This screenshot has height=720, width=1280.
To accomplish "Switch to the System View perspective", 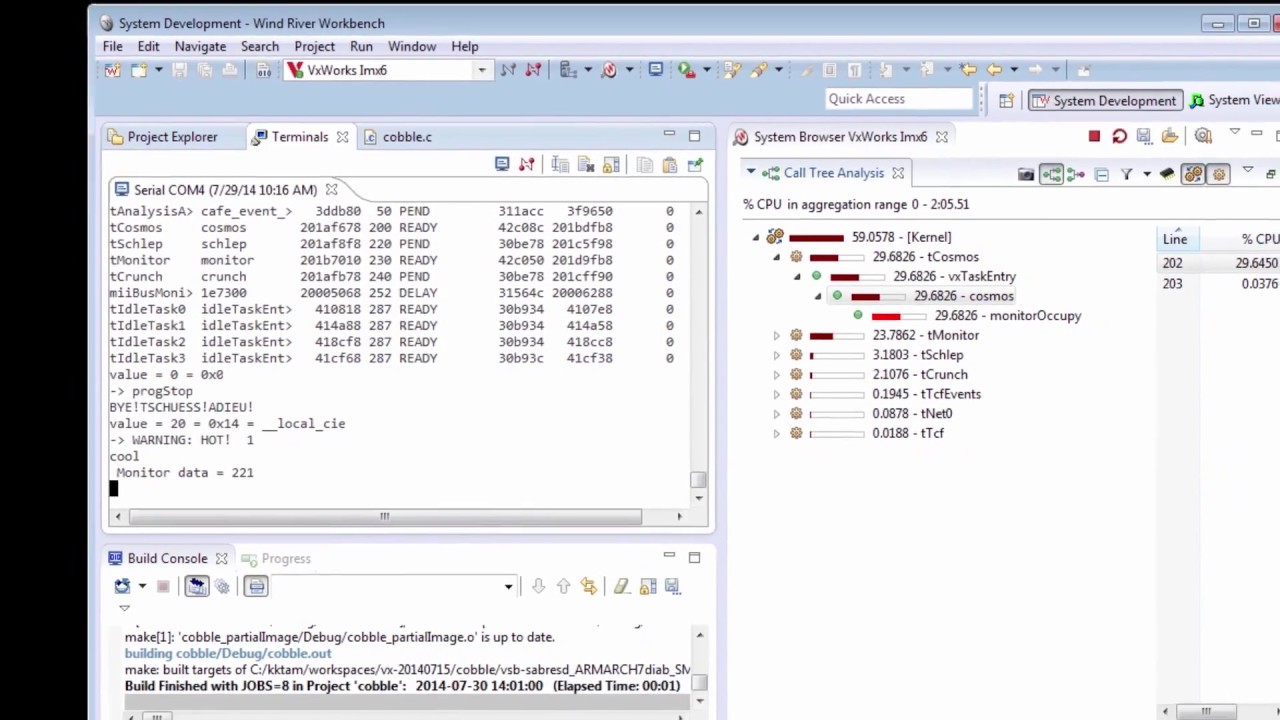I will coord(1234,100).
